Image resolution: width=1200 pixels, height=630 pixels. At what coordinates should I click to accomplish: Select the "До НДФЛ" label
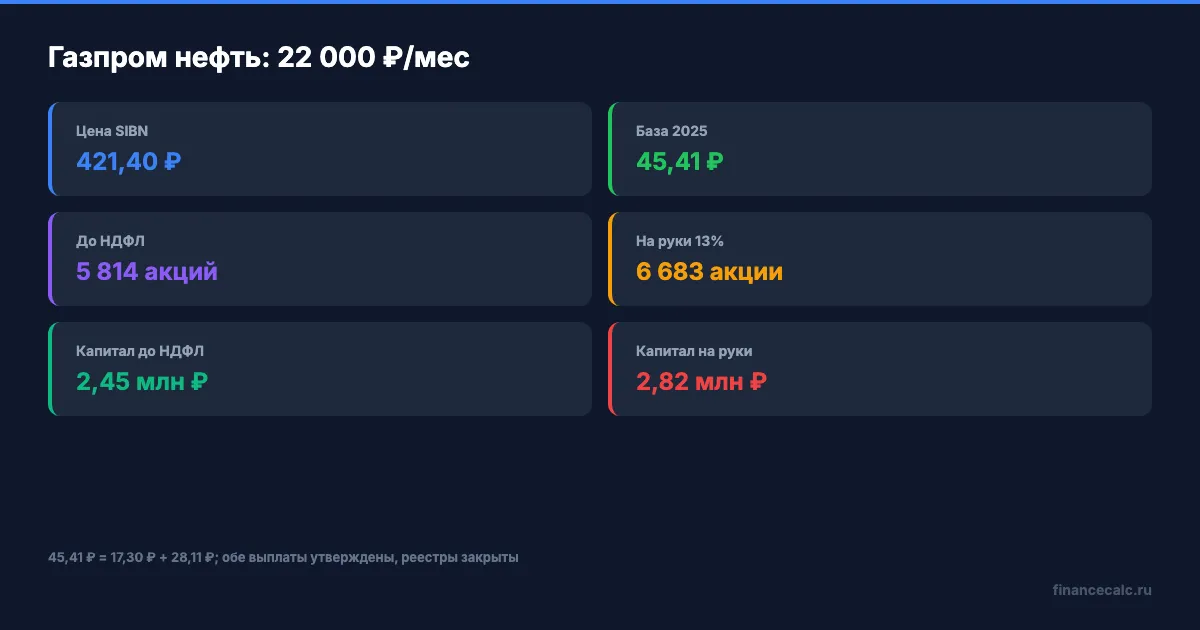pos(111,241)
